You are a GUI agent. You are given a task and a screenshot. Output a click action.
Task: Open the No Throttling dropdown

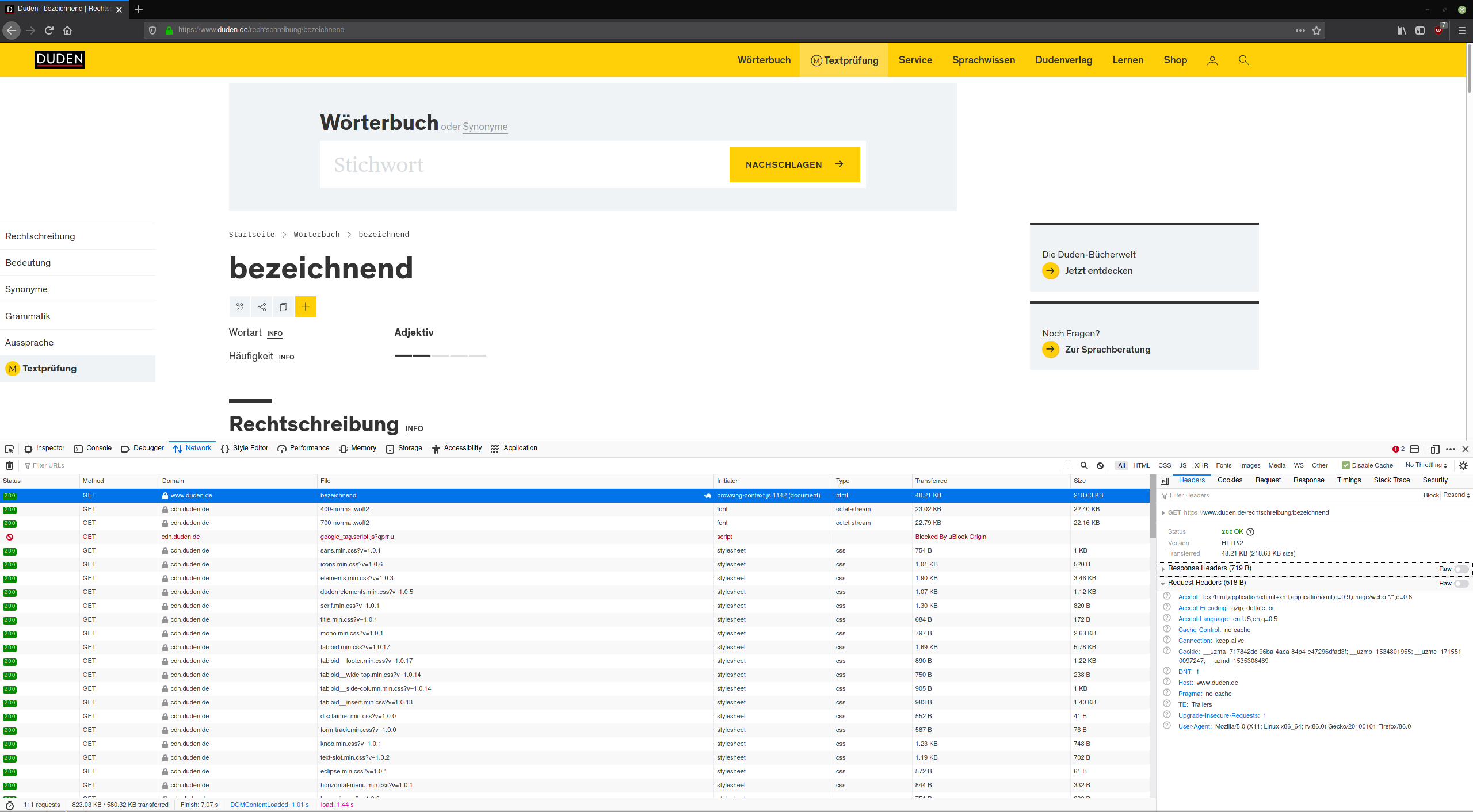click(1426, 465)
